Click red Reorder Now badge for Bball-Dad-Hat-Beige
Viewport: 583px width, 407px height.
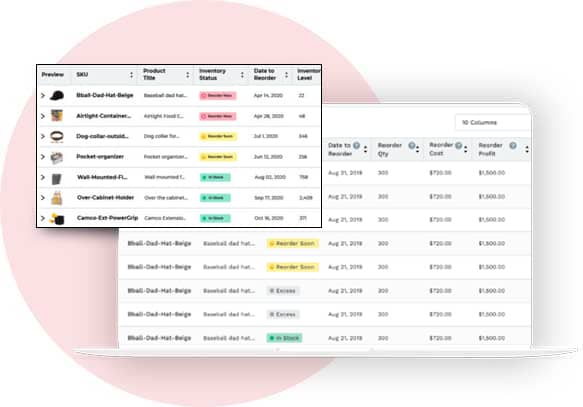point(218,96)
